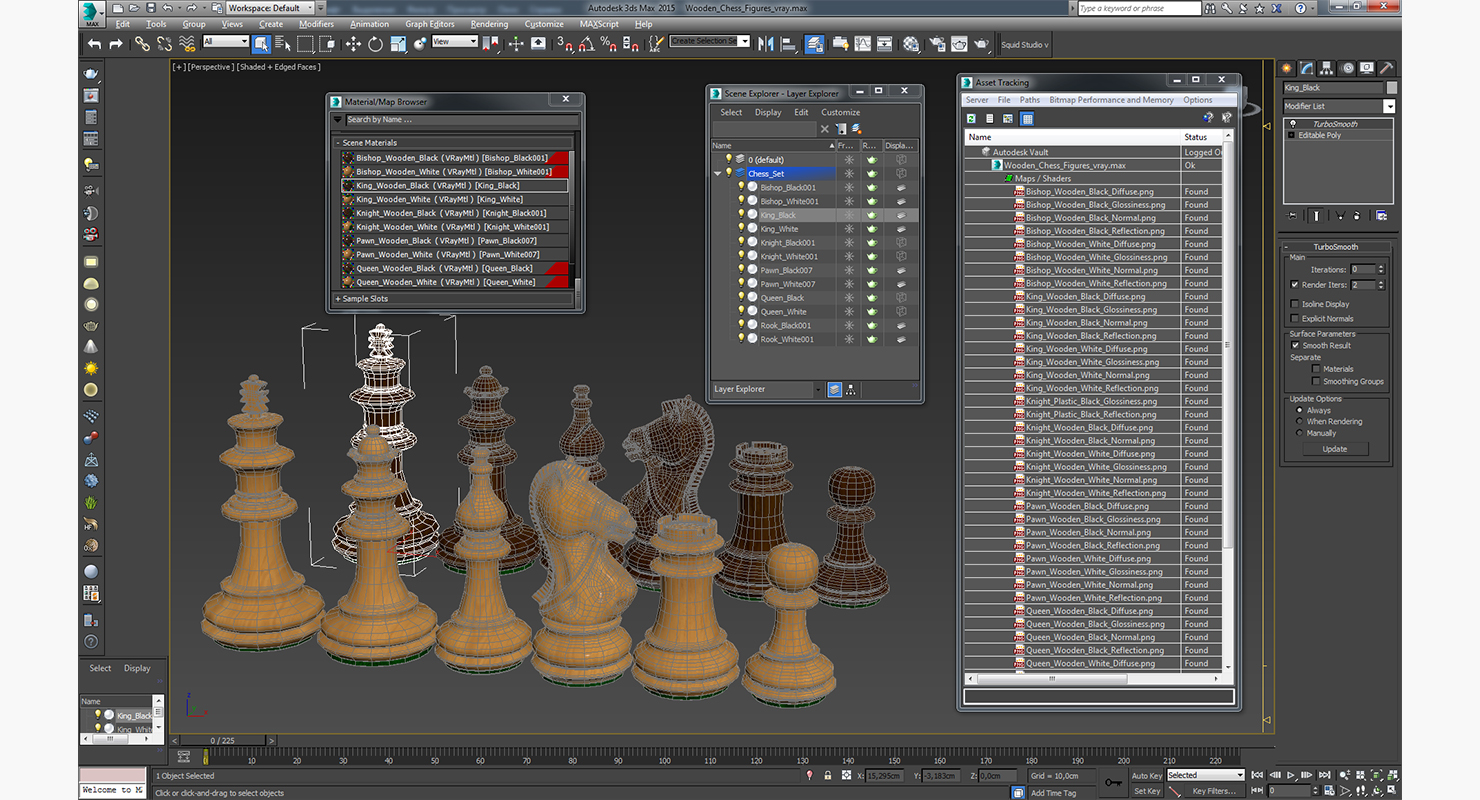
Task: Open the Modifier List dropdown
Action: point(1389,106)
